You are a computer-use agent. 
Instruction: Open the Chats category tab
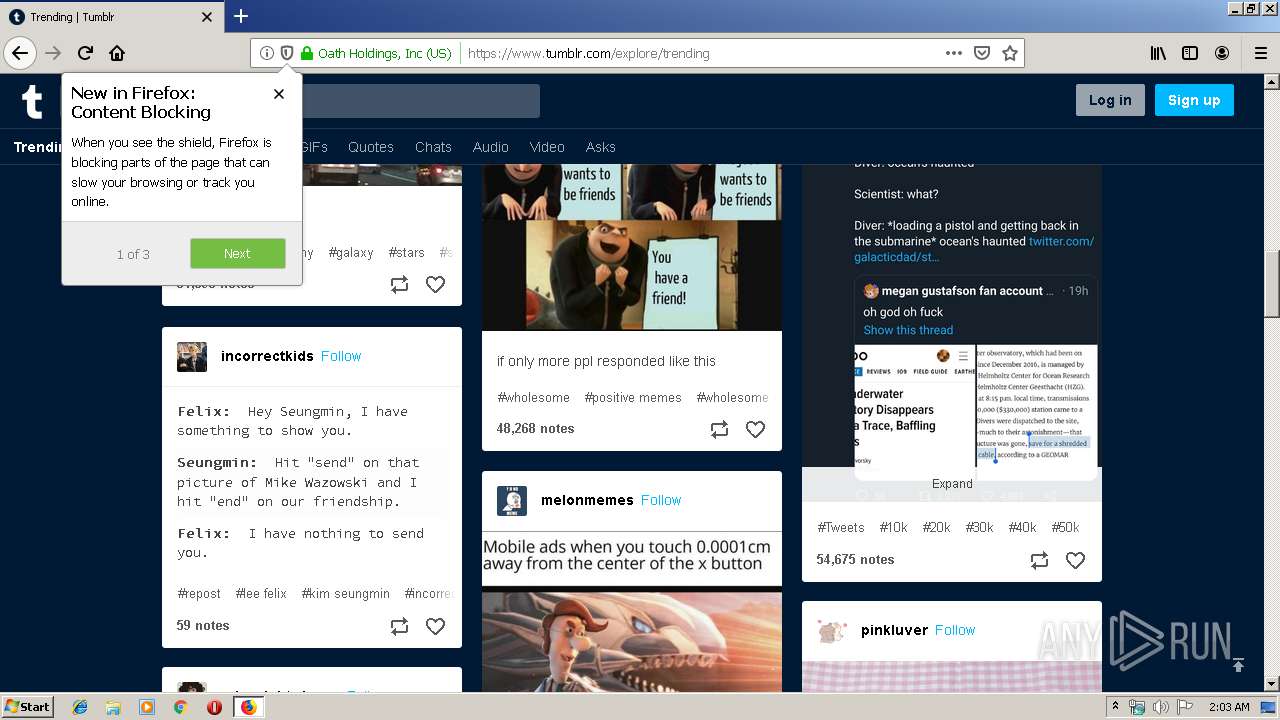point(433,147)
